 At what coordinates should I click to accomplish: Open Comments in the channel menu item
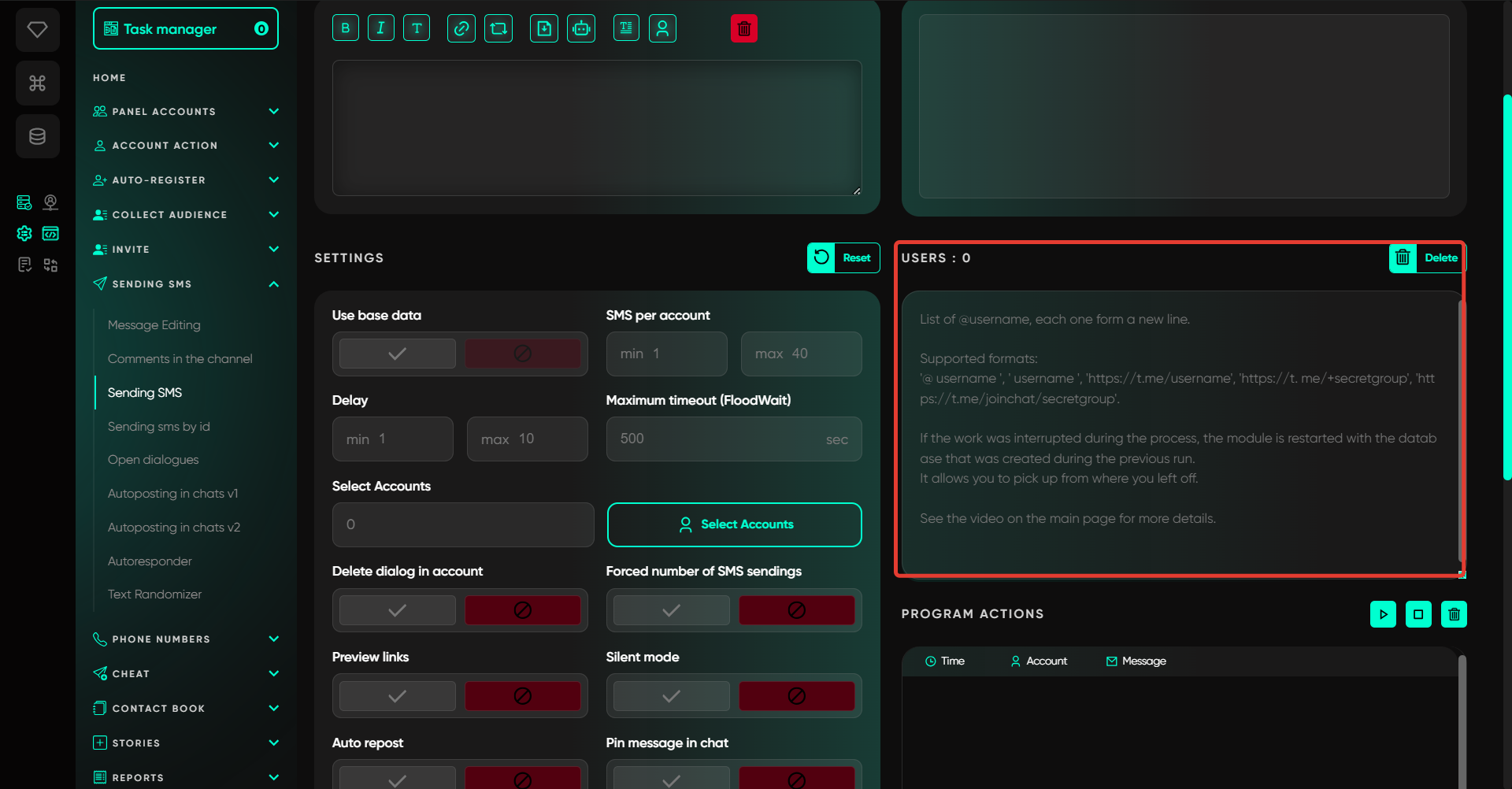click(x=180, y=359)
